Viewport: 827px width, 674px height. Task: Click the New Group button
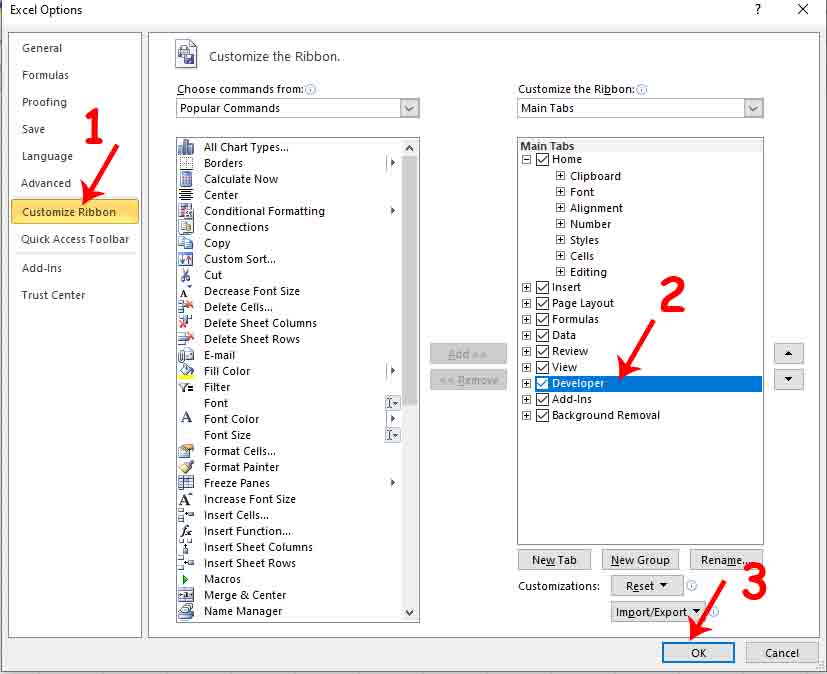(x=640, y=560)
